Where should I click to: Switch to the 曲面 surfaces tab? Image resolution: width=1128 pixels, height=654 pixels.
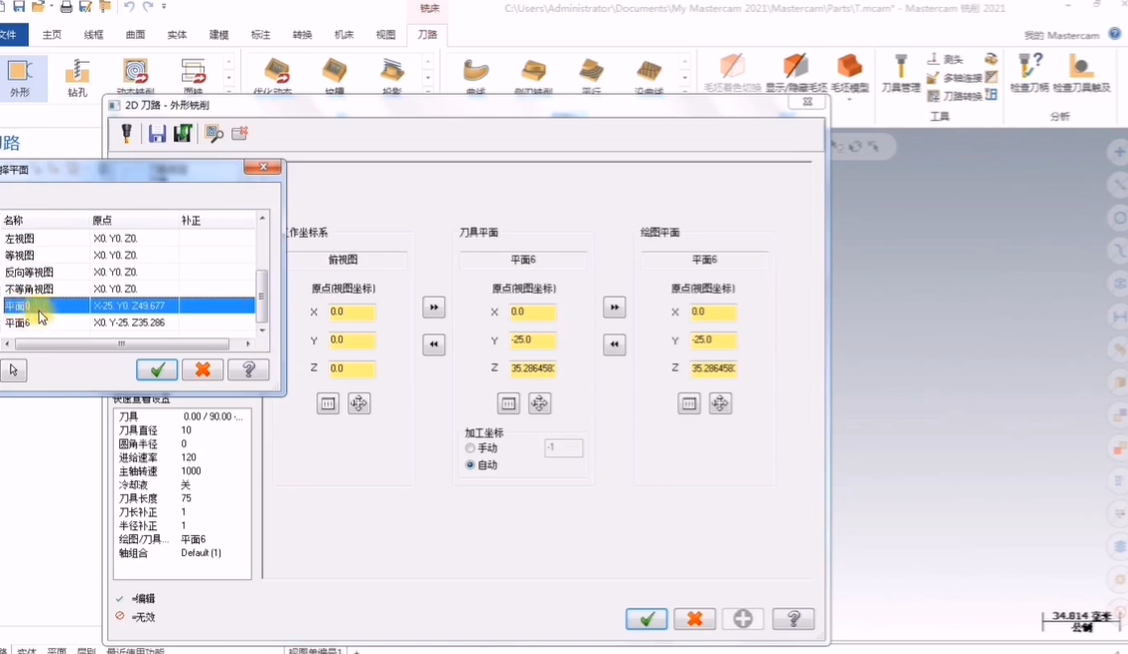coord(135,35)
